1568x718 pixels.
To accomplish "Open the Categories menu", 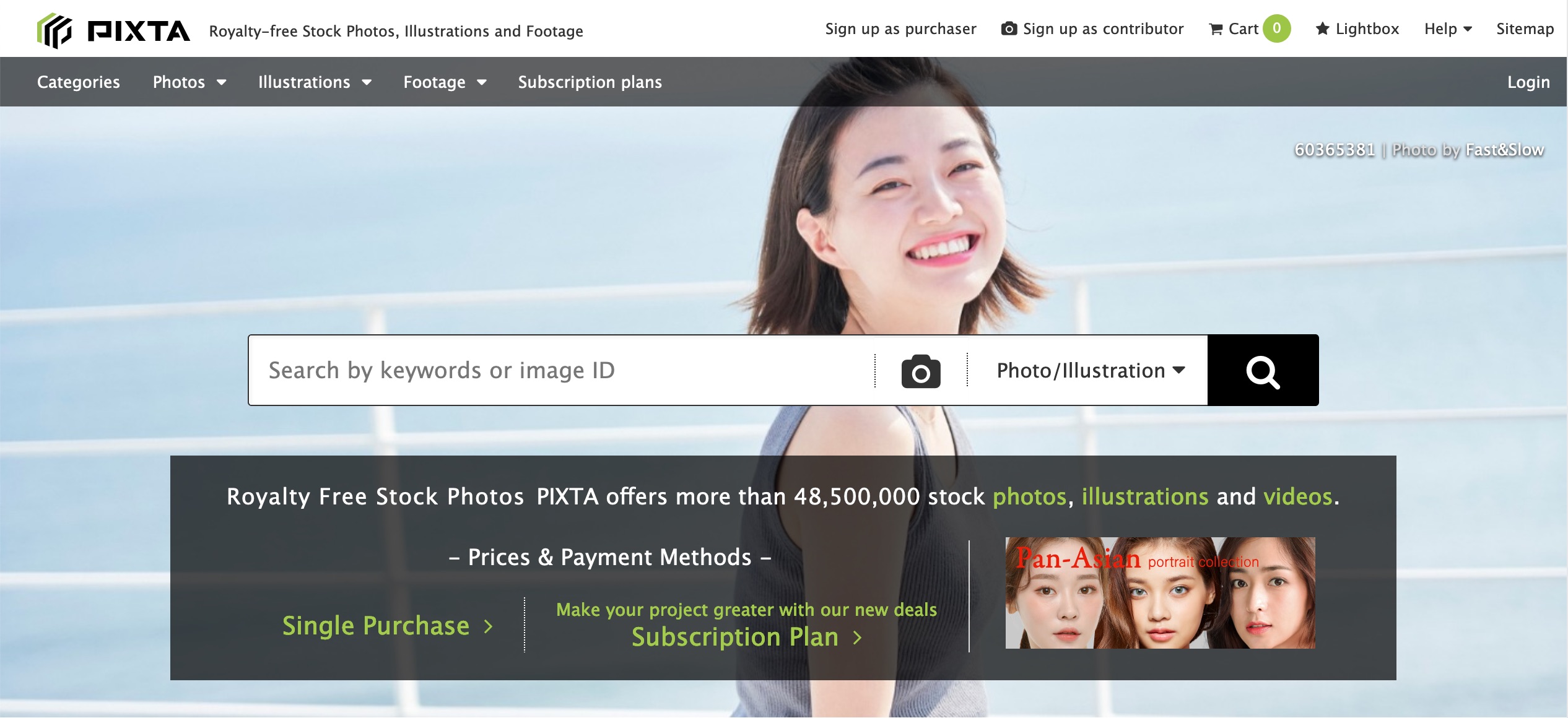I will point(78,82).
